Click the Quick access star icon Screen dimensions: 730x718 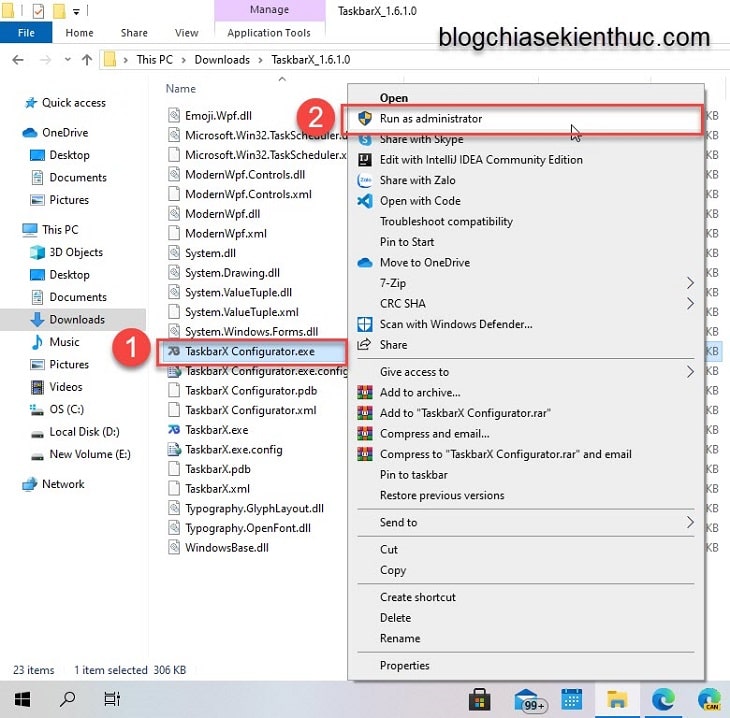coord(31,102)
